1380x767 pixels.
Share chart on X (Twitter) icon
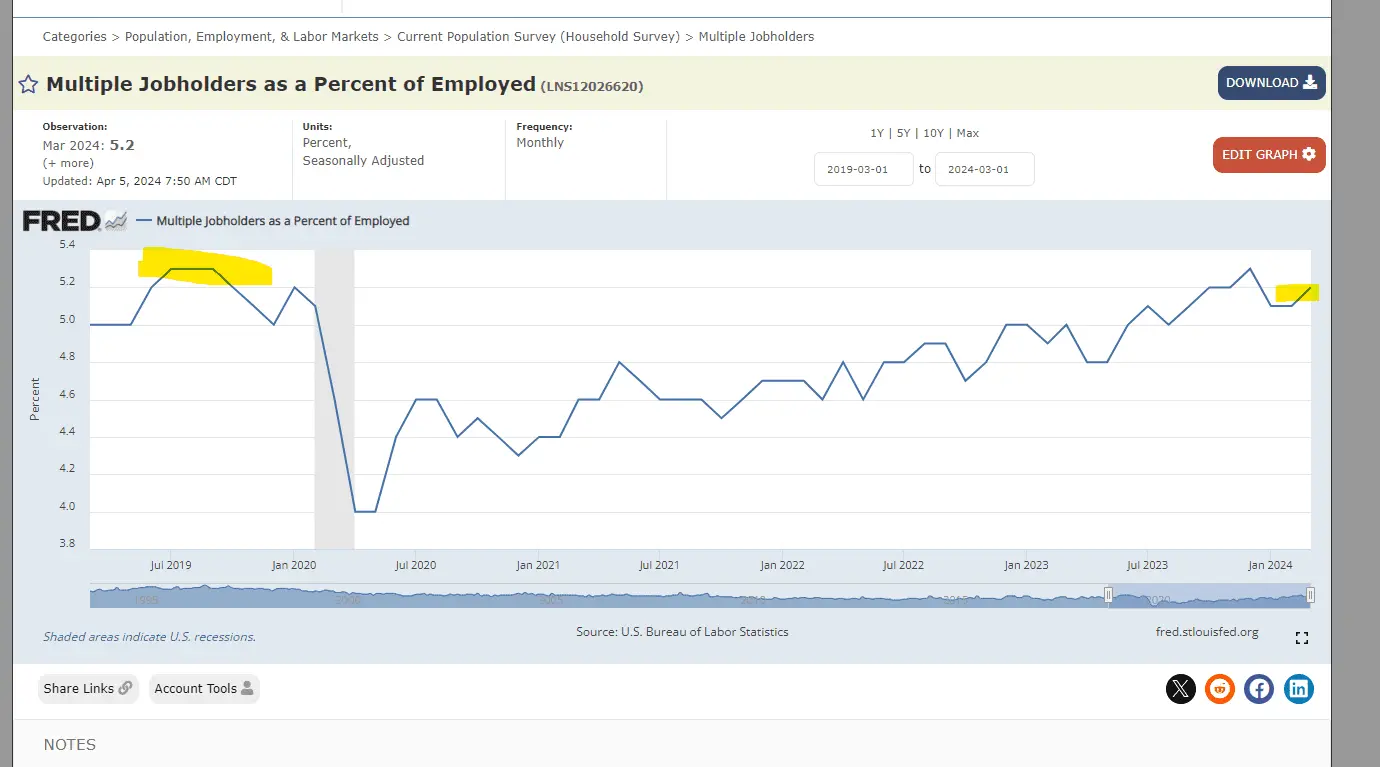(1181, 688)
